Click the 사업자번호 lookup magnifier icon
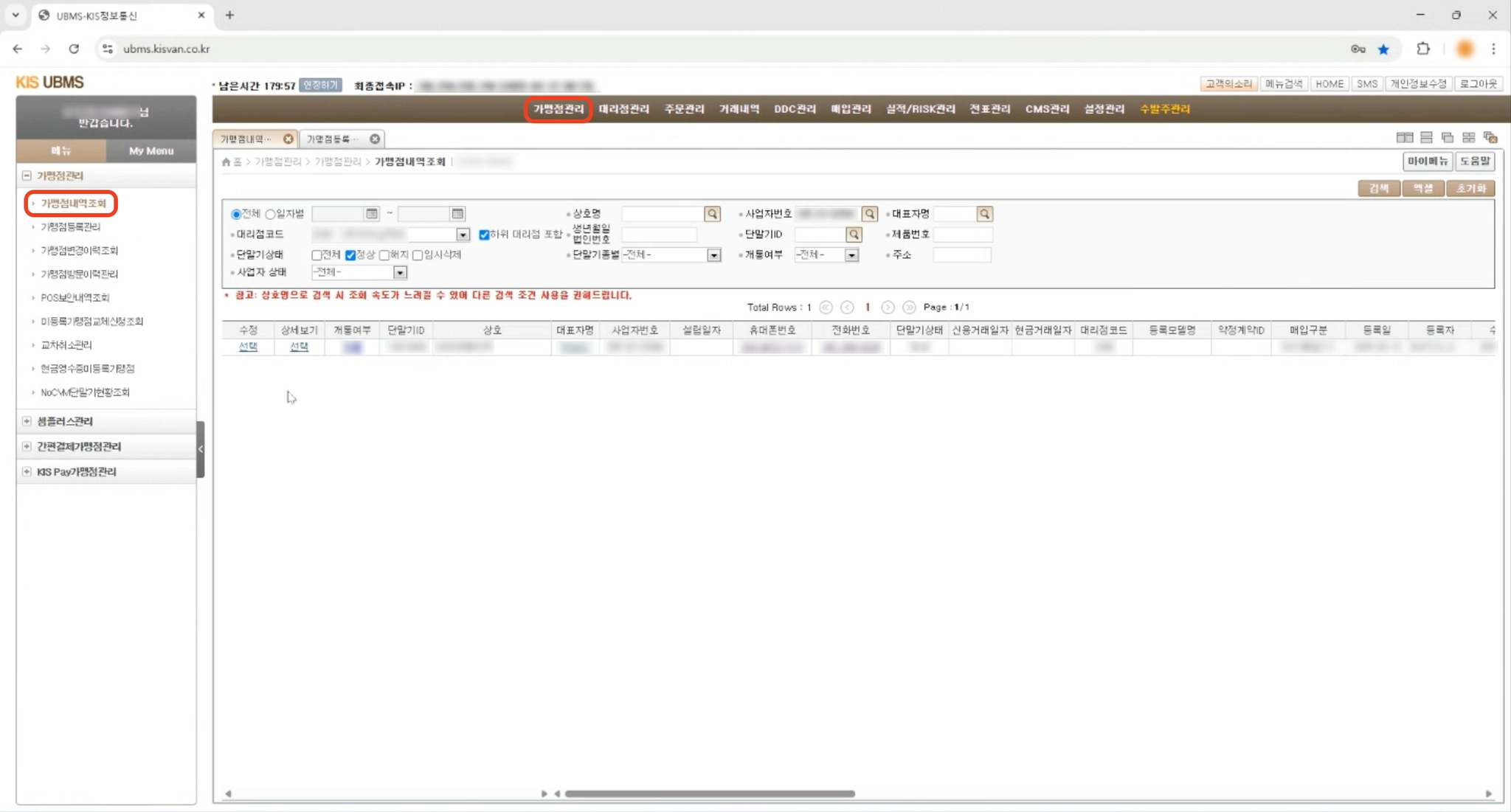1511x812 pixels. pos(870,214)
